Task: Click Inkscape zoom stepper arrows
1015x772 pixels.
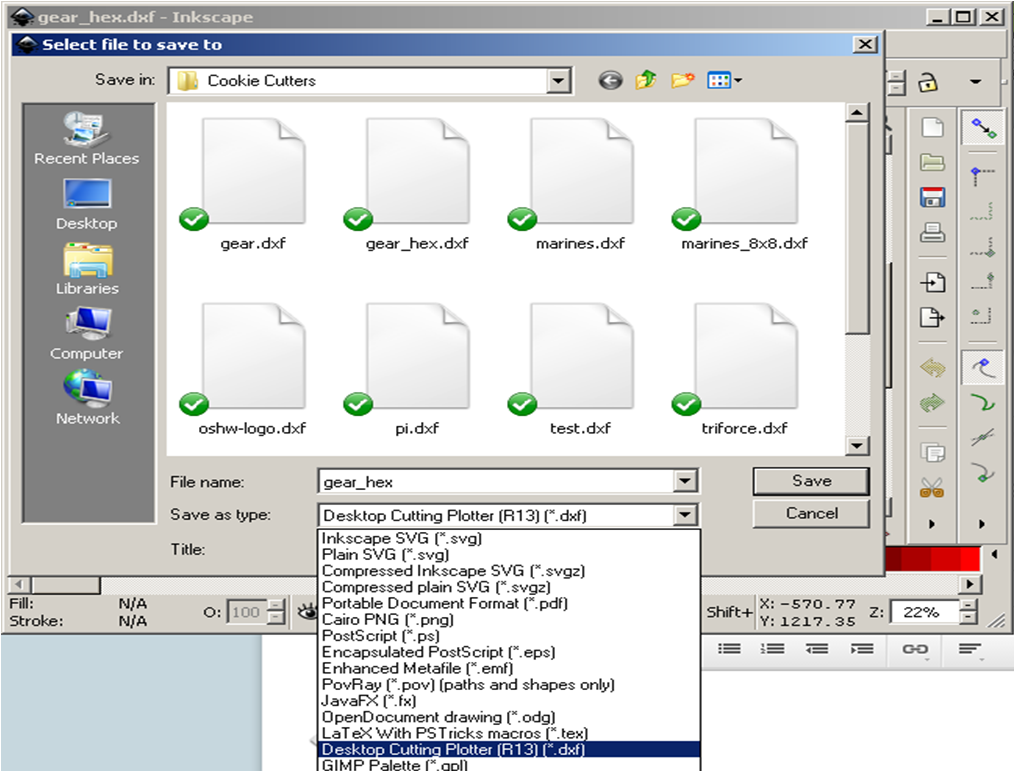Action: pyautogui.click(x=968, y=612)
